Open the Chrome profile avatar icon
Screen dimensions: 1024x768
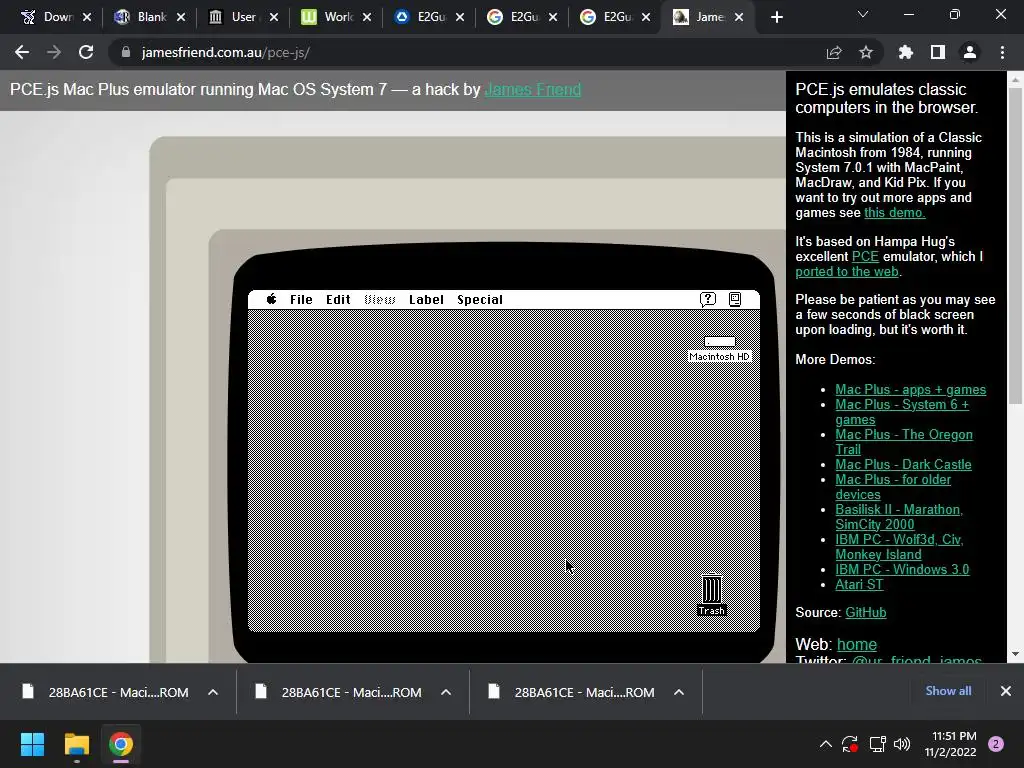click(970, 52)
